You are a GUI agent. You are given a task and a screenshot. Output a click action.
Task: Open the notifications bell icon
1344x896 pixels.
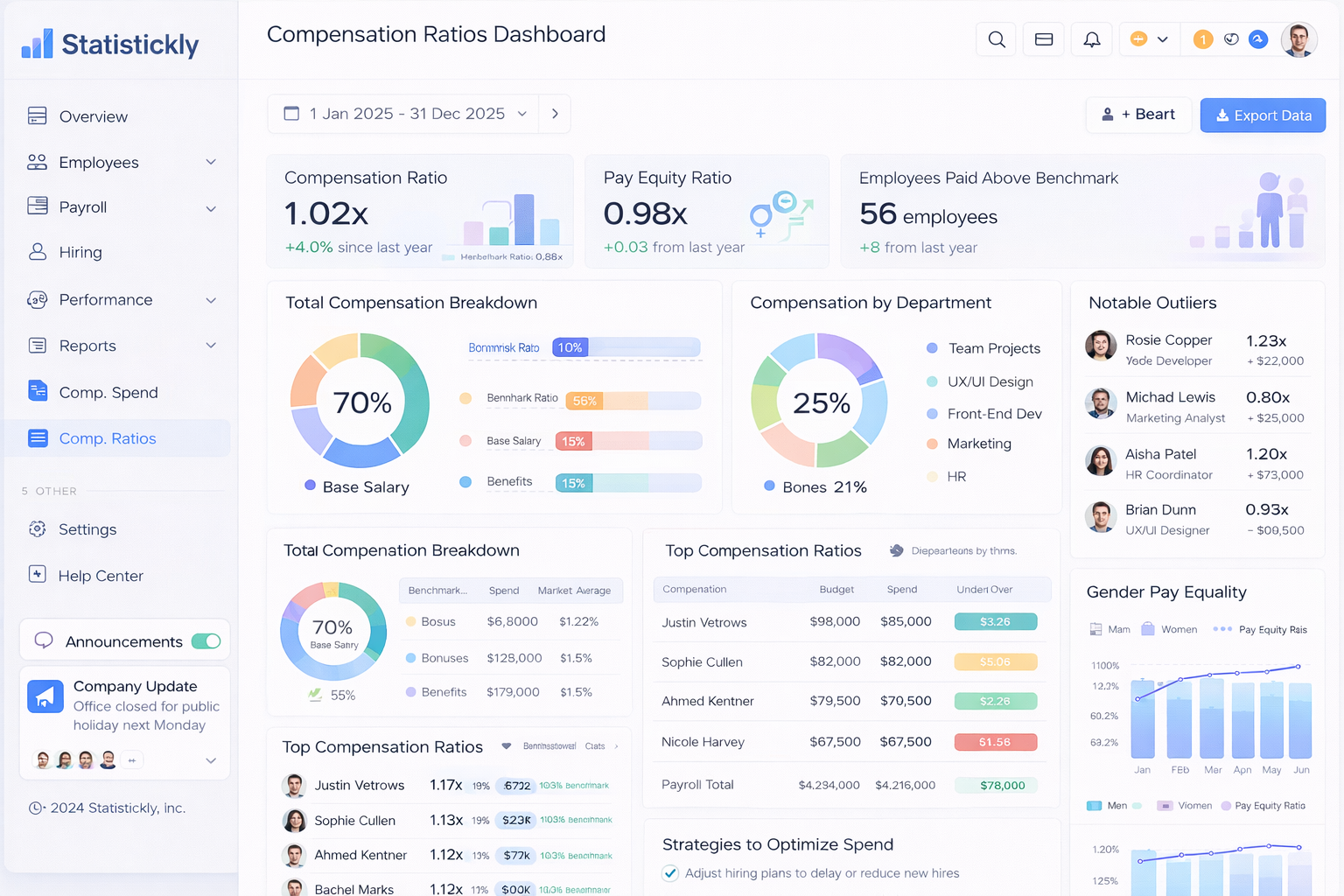pyautogui.click(x=1091, y=39)
